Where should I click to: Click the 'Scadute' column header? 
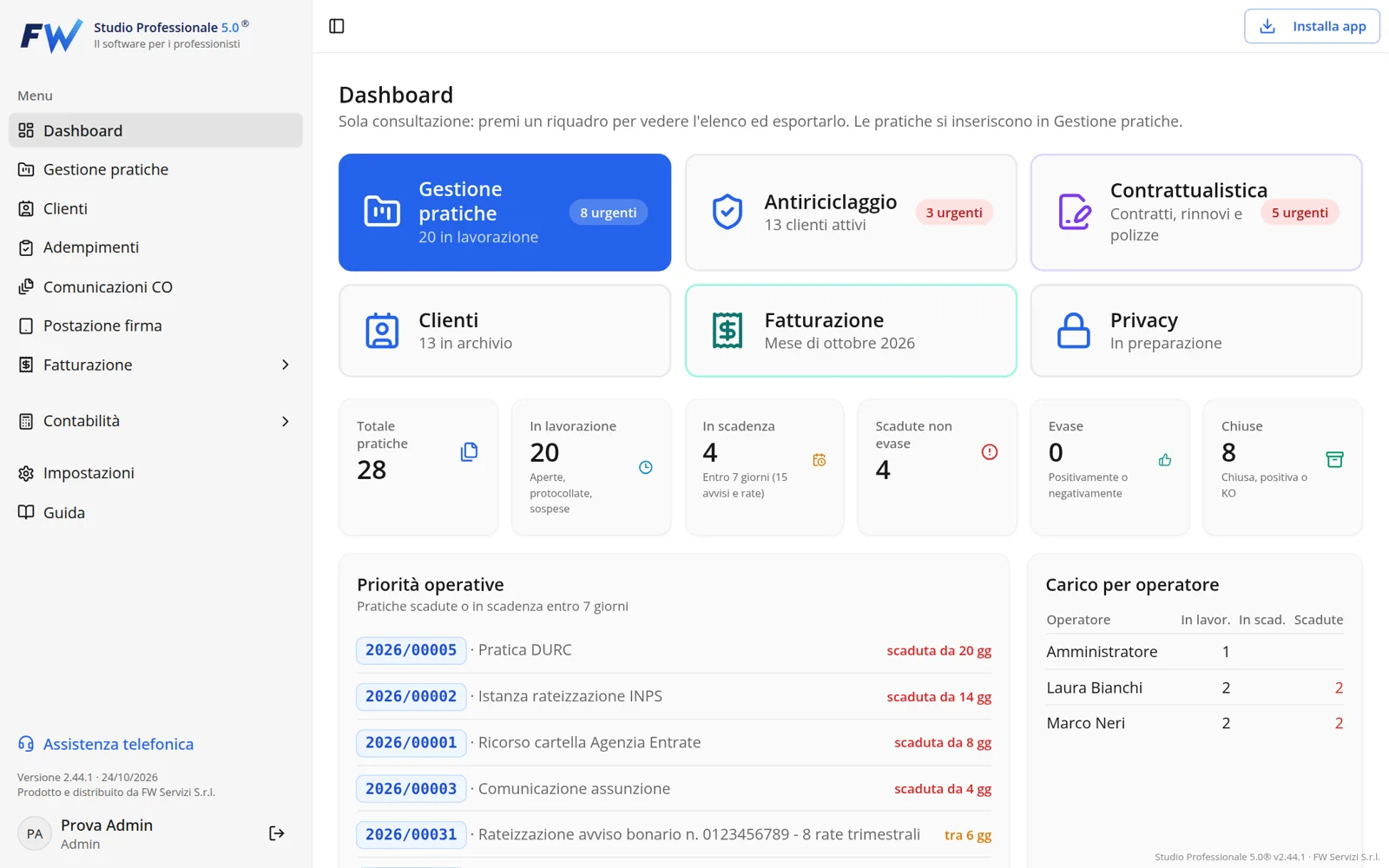click(1318, 620)
